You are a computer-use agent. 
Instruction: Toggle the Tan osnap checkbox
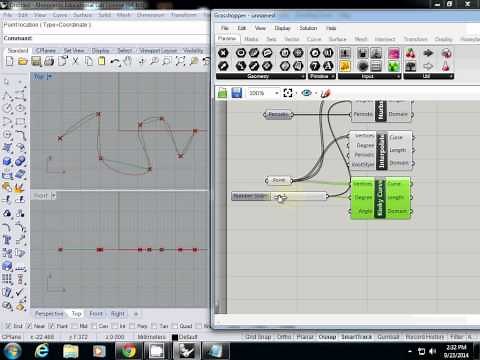[154, 325]
